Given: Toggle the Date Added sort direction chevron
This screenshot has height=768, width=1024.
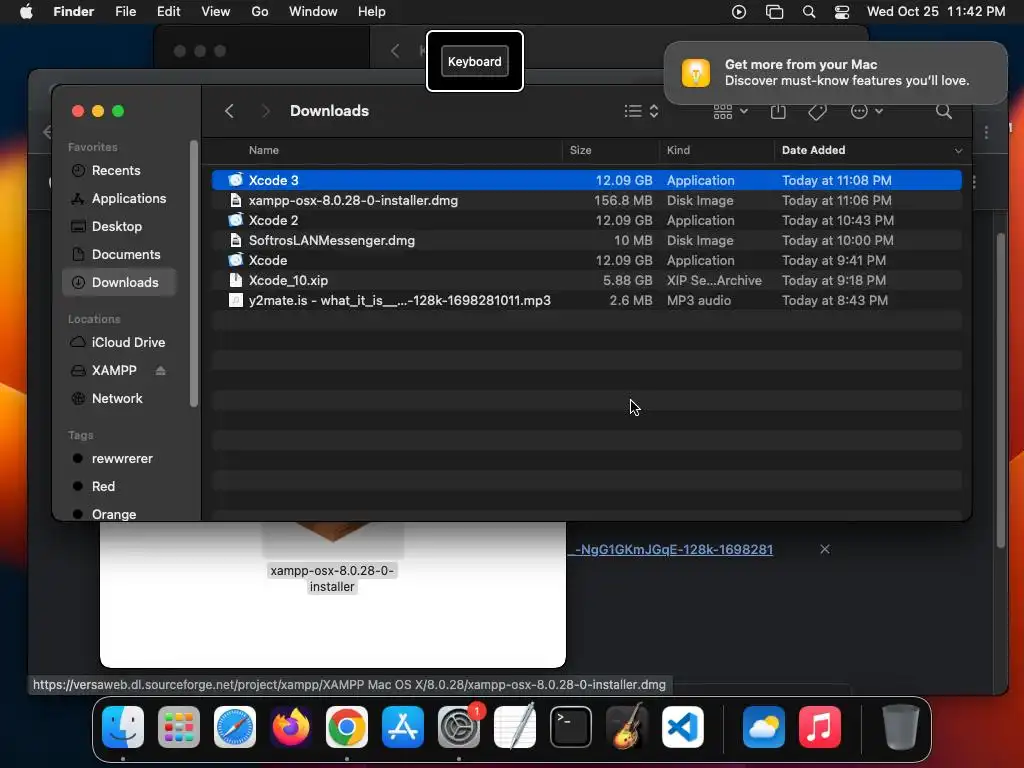Looking at the screenshot, I should [x=958, y=151].
